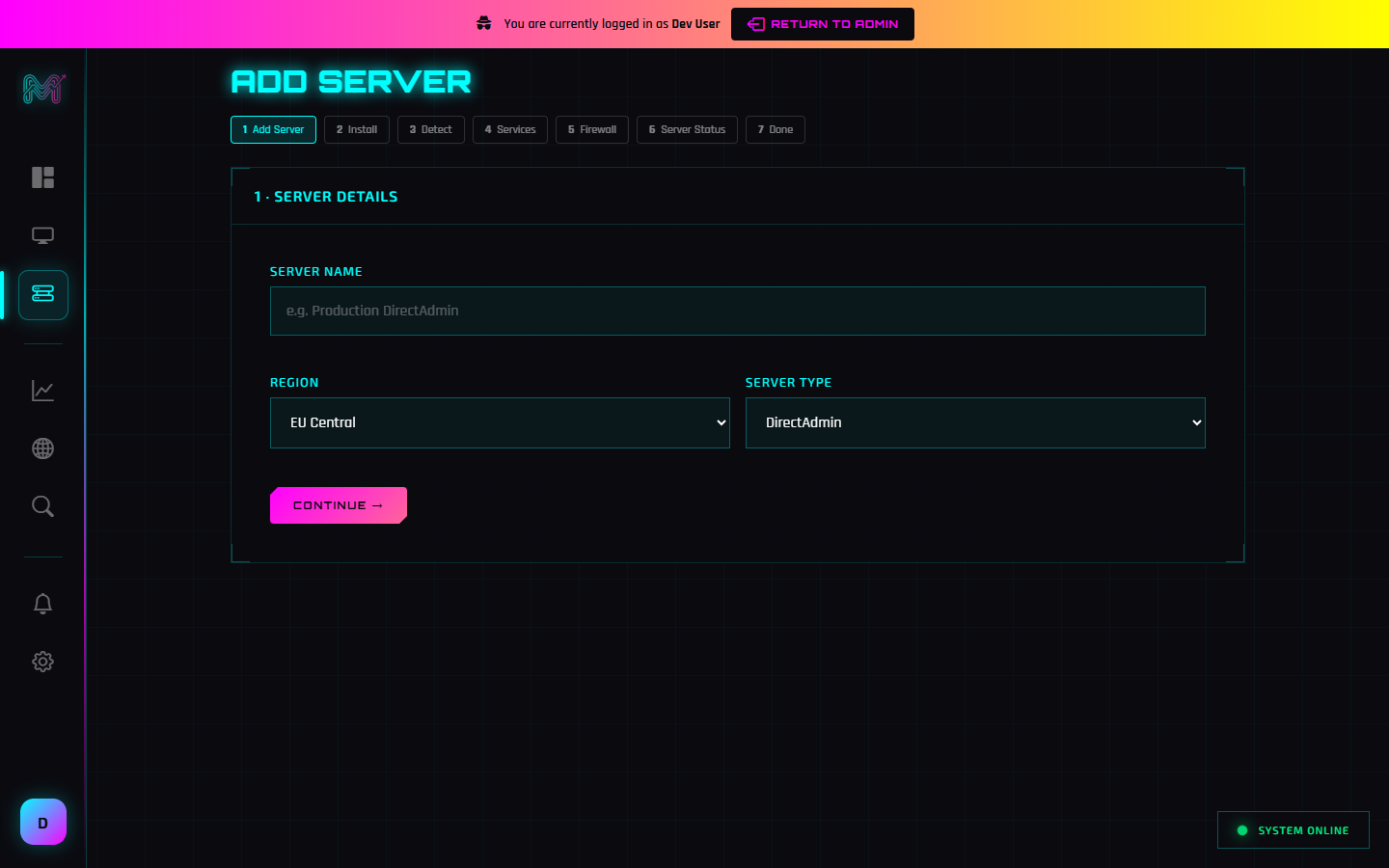The width and height of the screenshot is (1389, 868).
Task: Open the dashboard grid icon
Action: (42, 177)
